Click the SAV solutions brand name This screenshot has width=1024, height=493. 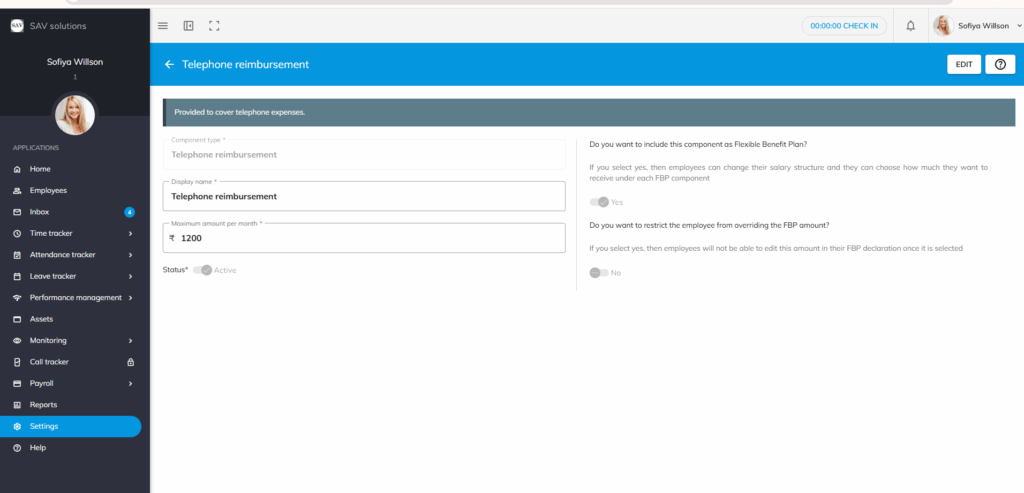(58, 26)
